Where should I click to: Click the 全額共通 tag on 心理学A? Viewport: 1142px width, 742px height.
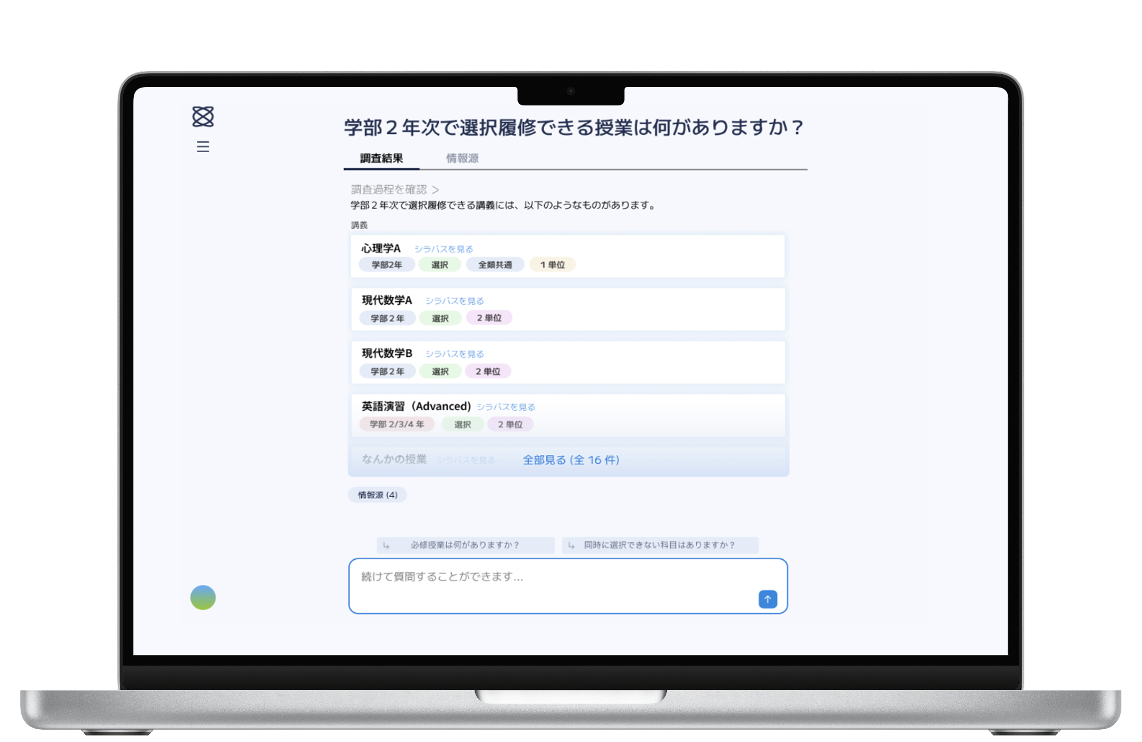pyautogui.click(x=495, y=265)
